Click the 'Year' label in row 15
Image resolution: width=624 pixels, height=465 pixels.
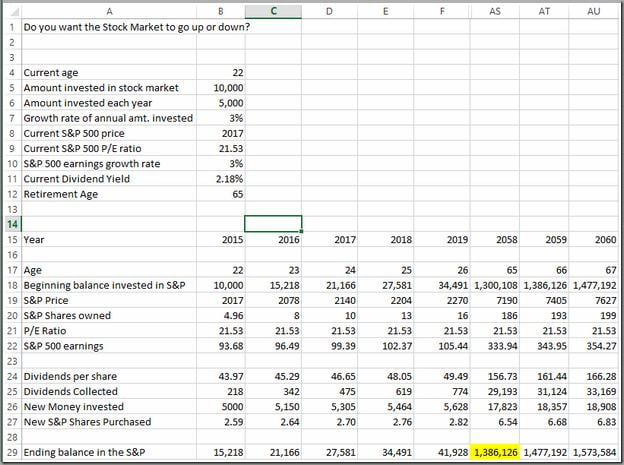33,240
